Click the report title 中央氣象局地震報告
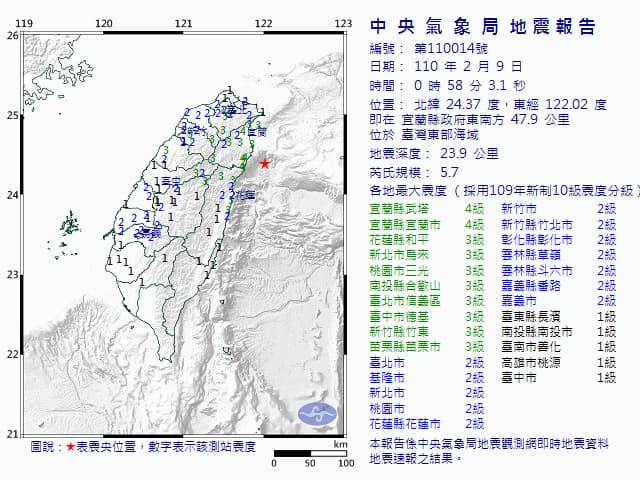Screen dimensions: 640x480 [x=483, y=27]
